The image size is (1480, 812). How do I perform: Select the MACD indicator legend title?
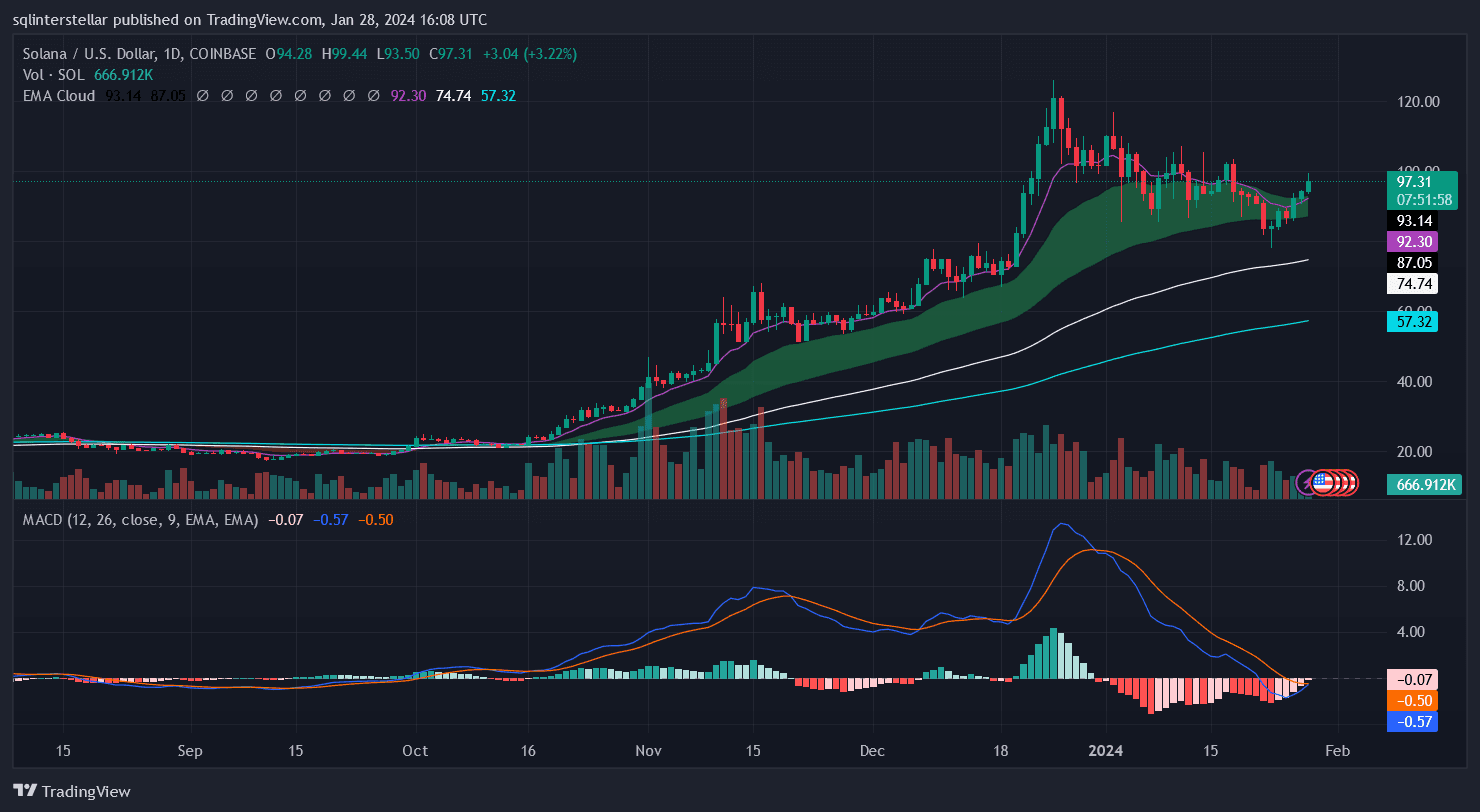pyautogui.click(x=135, y=520)
